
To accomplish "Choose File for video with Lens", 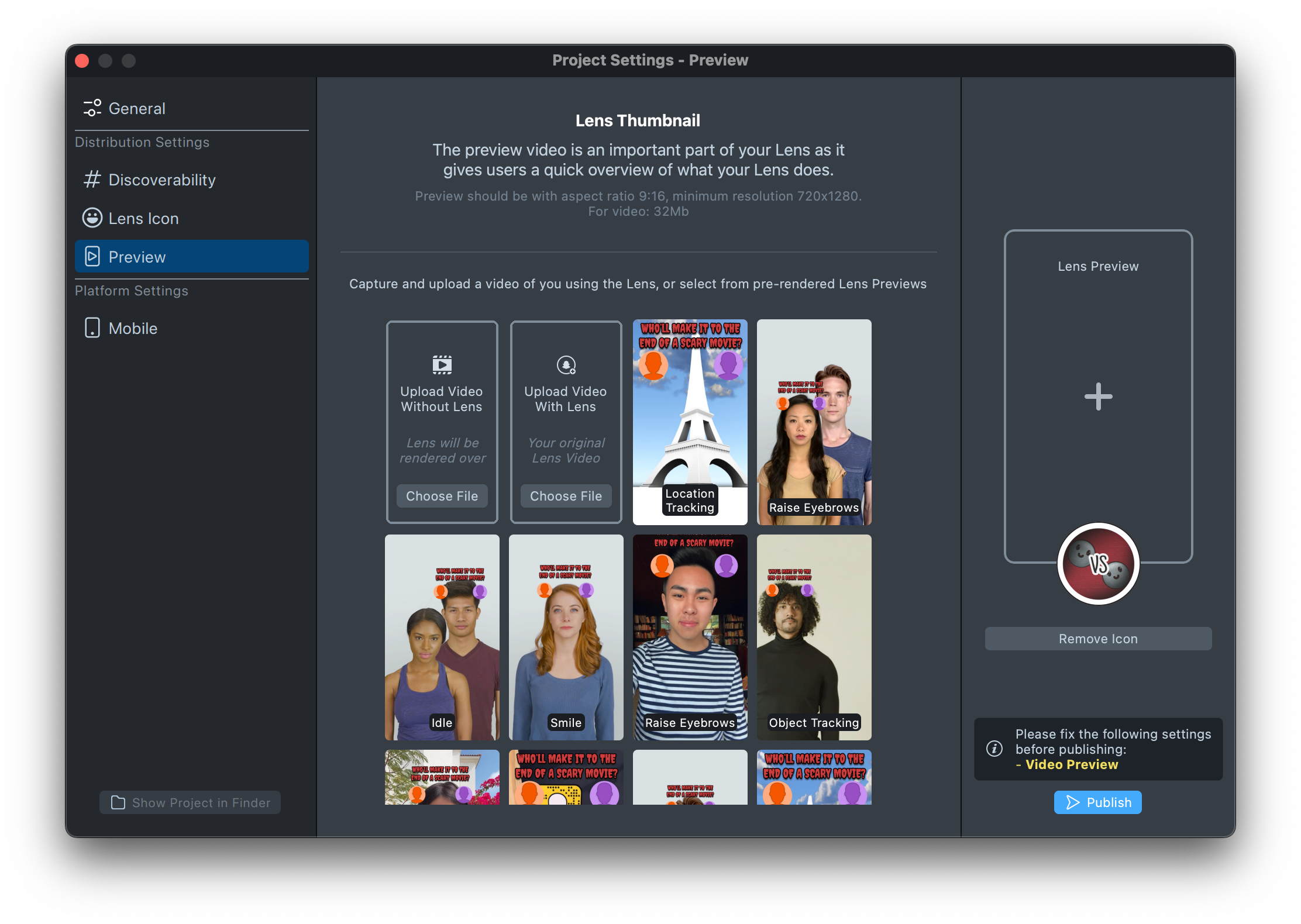I will coord(566,496).
